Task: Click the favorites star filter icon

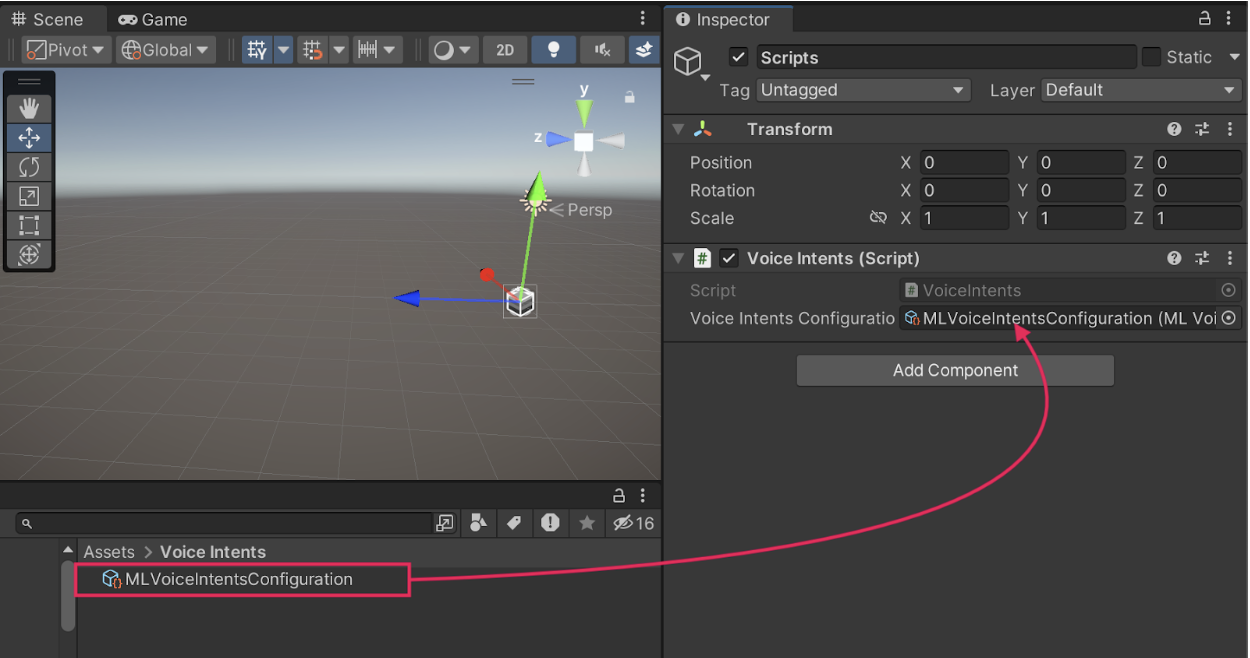Action: [587, 523]
